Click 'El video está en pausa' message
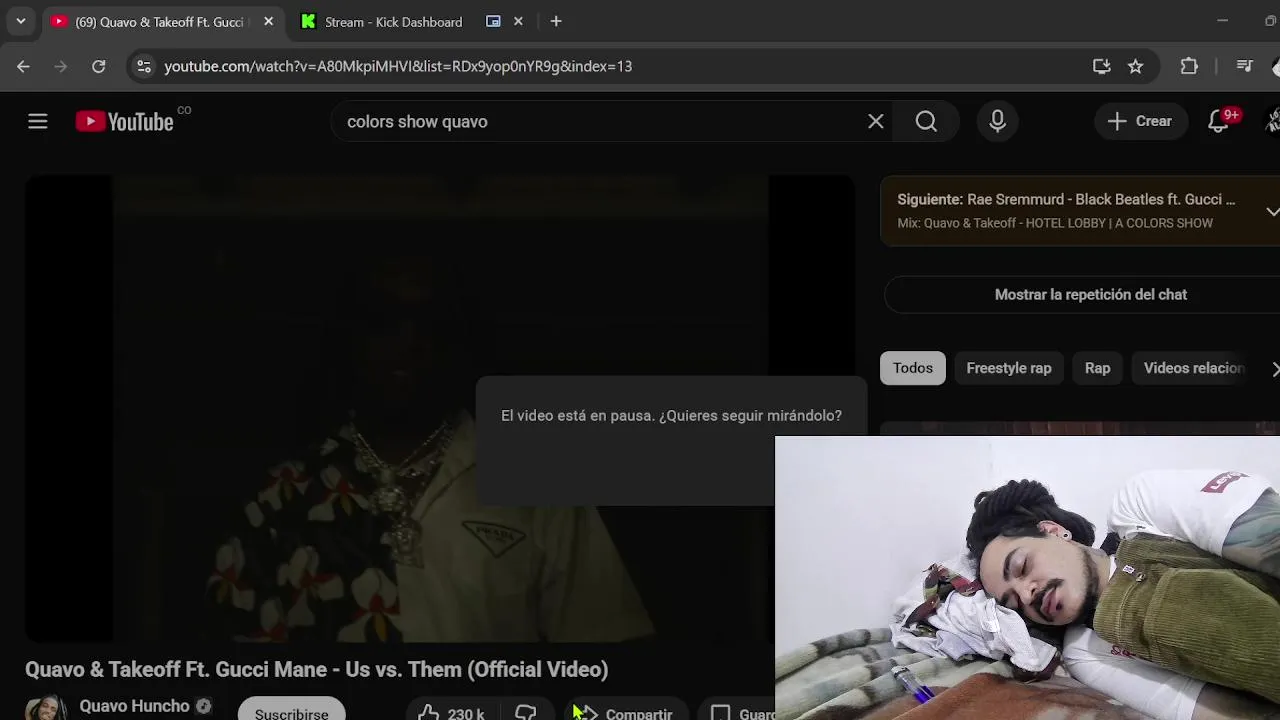Screen dimensions: 1280x720 pyautogui.click(x=671, y=415)
